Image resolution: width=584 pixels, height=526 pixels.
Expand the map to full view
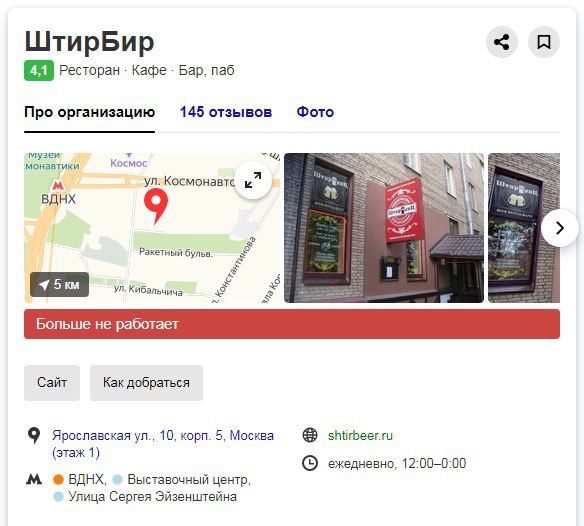point(253,180)
